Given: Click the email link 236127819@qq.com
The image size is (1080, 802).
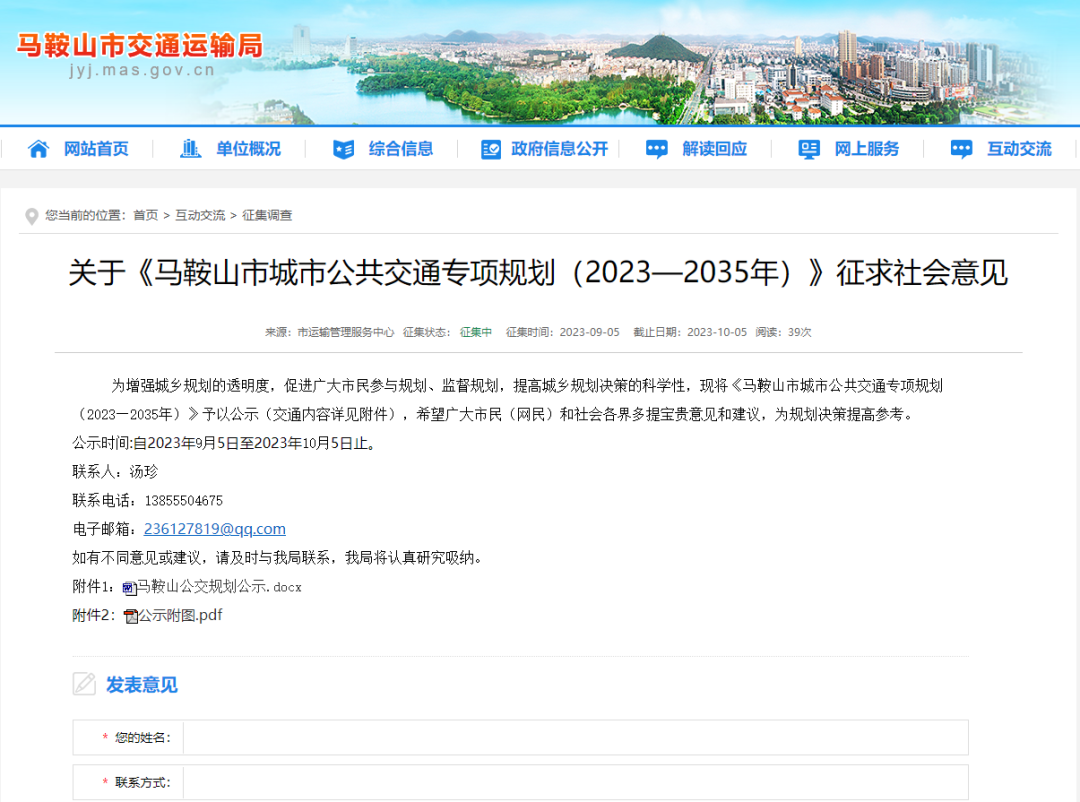Looking at the screenshot, I should click(x=214, y=529).
